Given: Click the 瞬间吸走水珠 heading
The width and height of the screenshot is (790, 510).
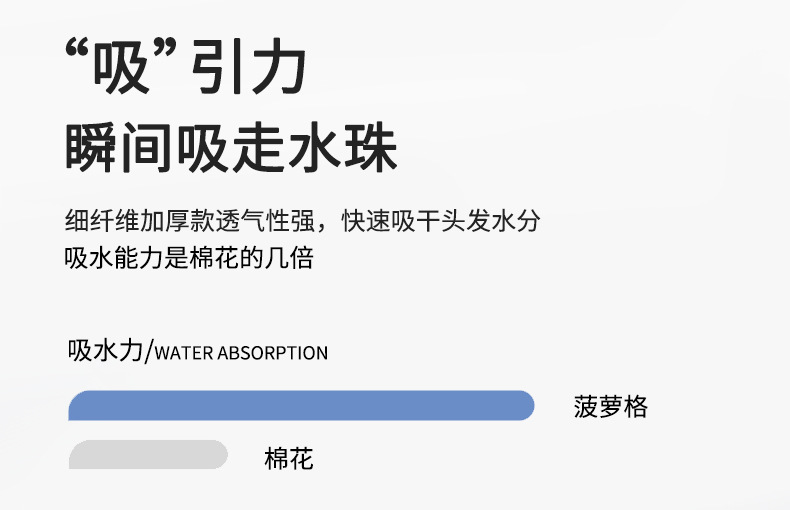Looking at the screenshot, I should point(231,149).
